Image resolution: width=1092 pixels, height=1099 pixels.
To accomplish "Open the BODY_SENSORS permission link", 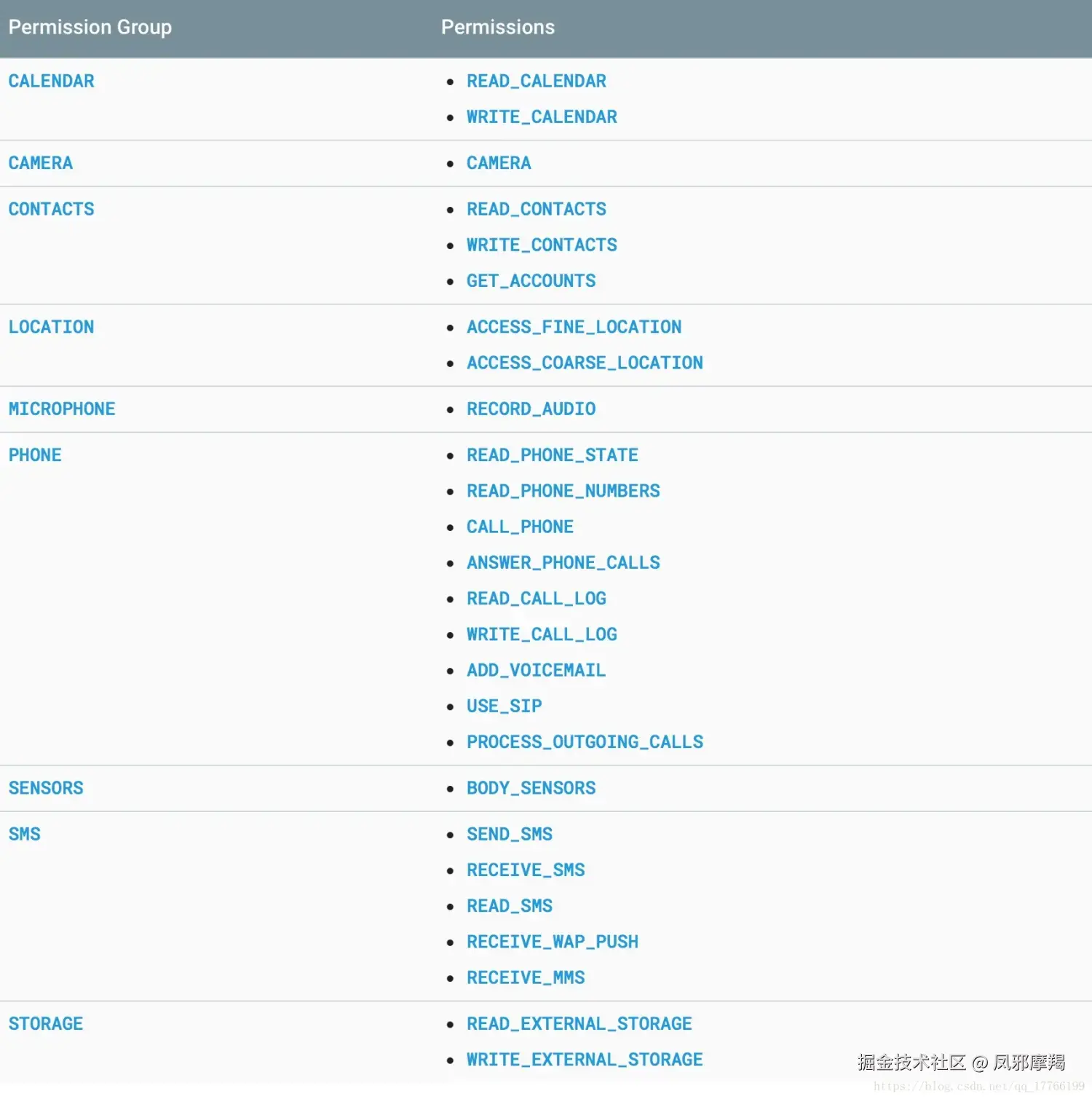I will tap(531, 788).
